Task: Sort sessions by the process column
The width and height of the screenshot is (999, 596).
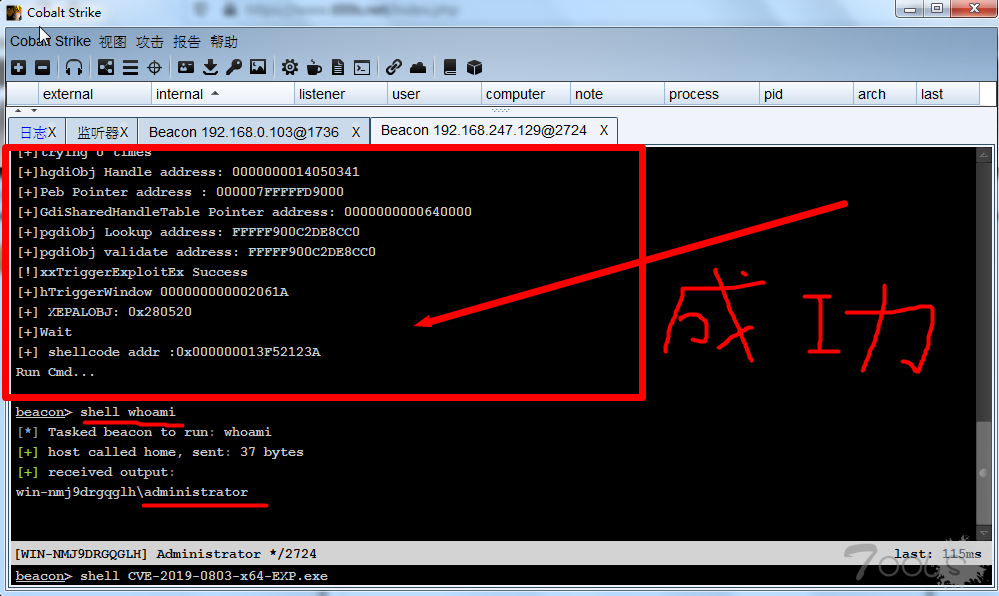Action: [712, 94]
